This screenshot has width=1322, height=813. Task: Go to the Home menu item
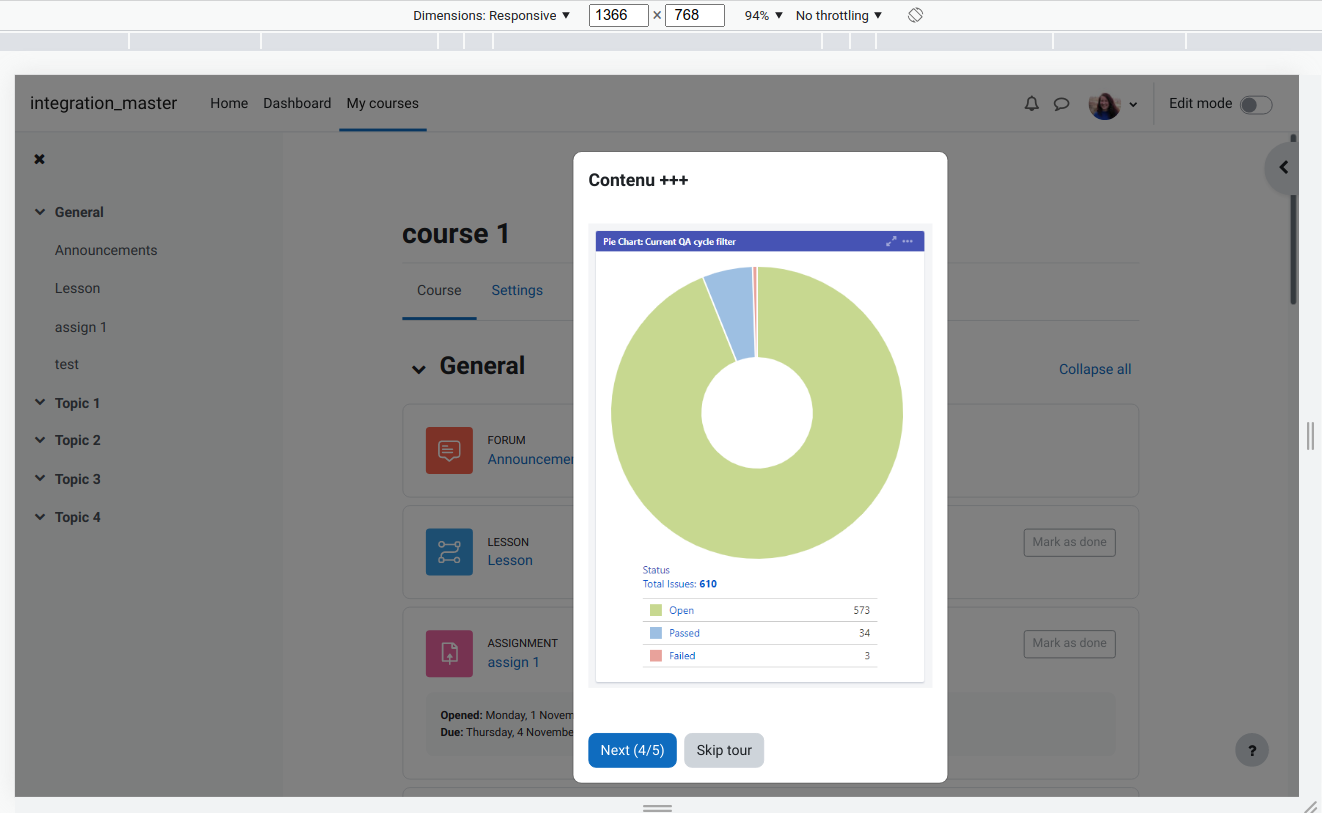tap(229, 103)
